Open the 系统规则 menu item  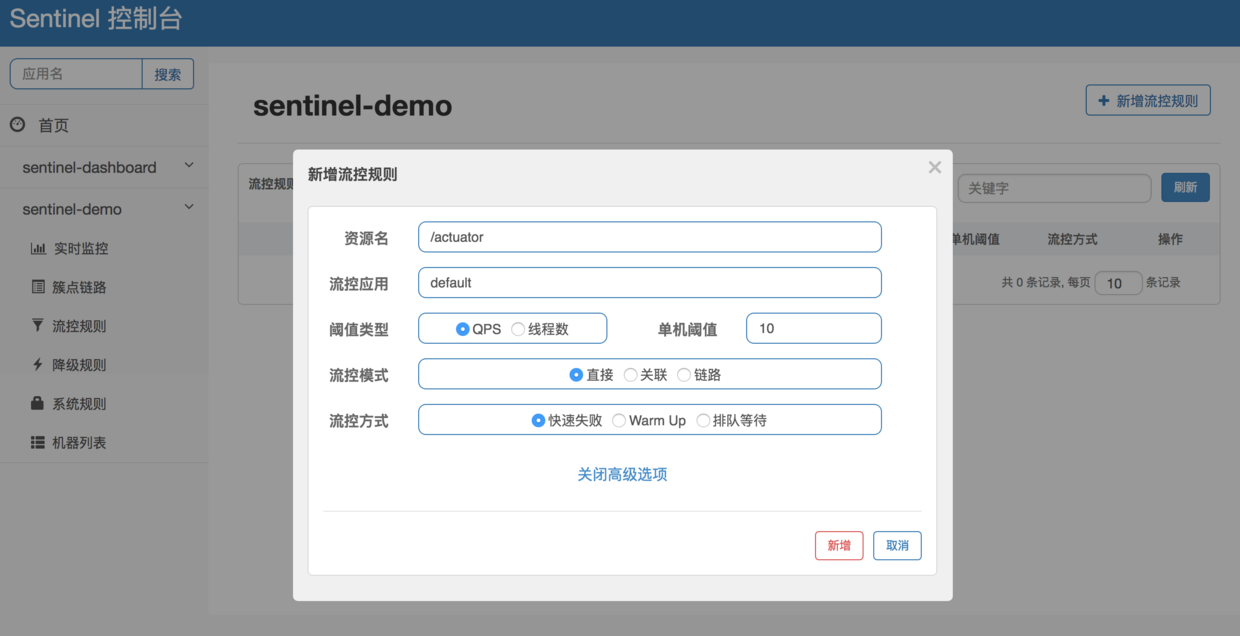pyautogui.click(x=80, y=404)
